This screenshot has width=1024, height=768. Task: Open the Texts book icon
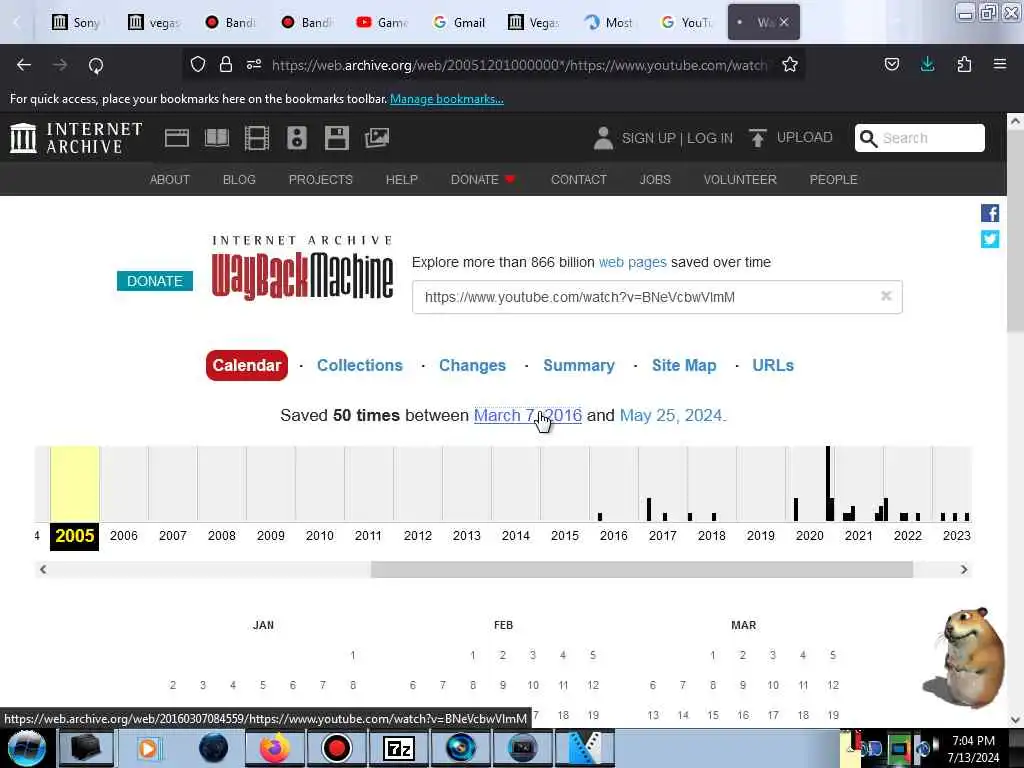point(217,138)
